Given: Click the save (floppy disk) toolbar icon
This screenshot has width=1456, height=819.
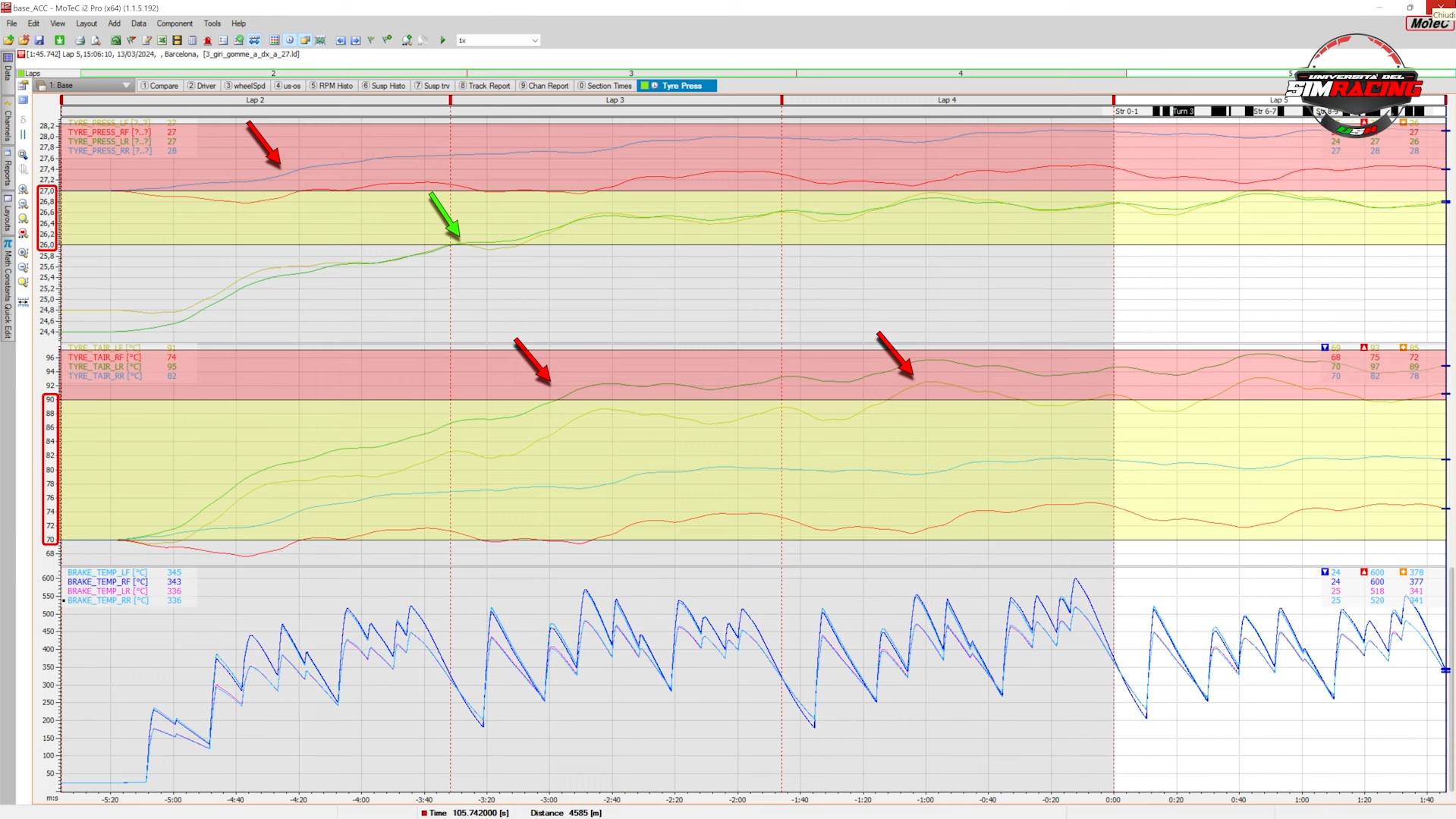Looking at the screenshot, I should pos(39,40).
